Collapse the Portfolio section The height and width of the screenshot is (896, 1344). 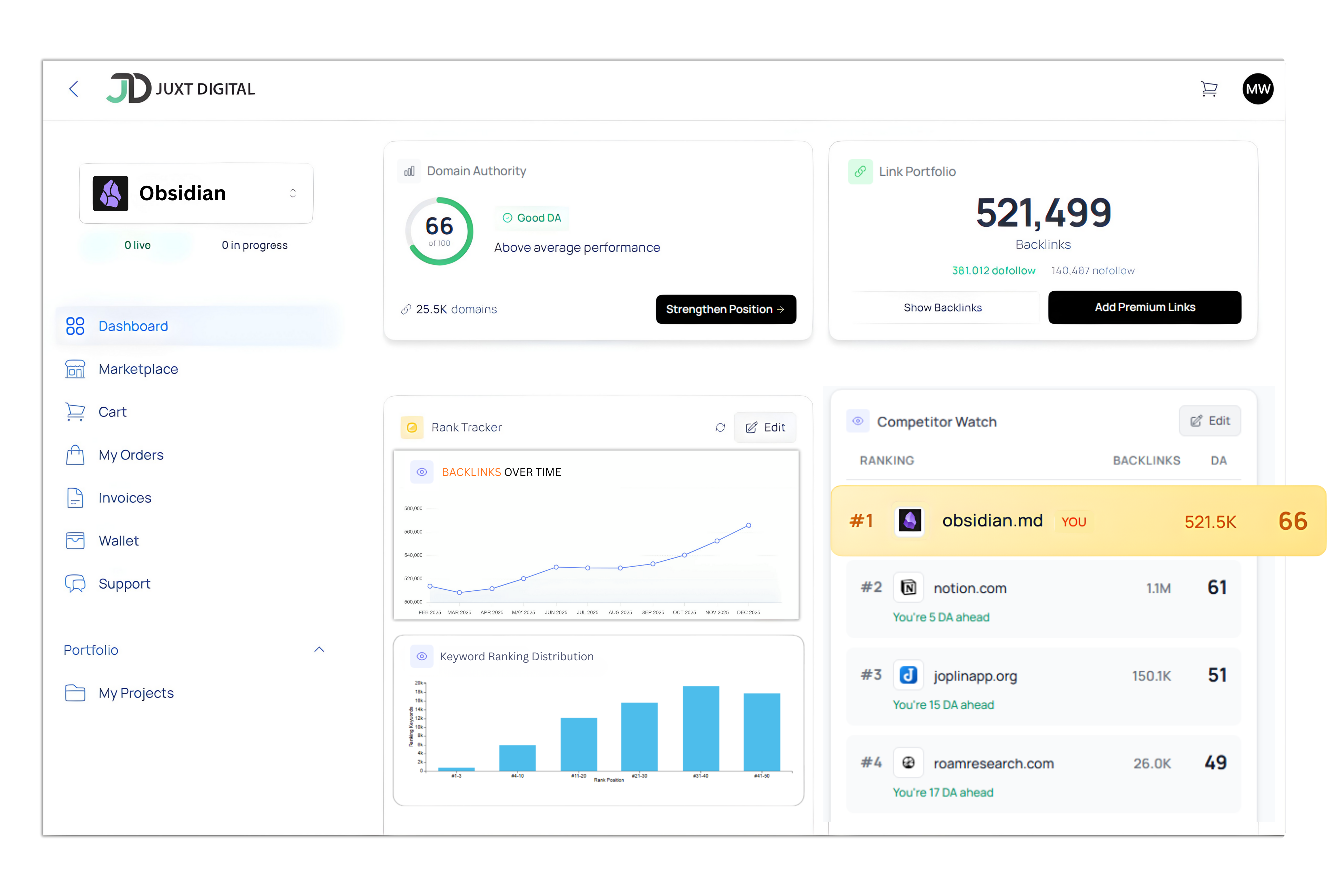click(x=319, y=649)
